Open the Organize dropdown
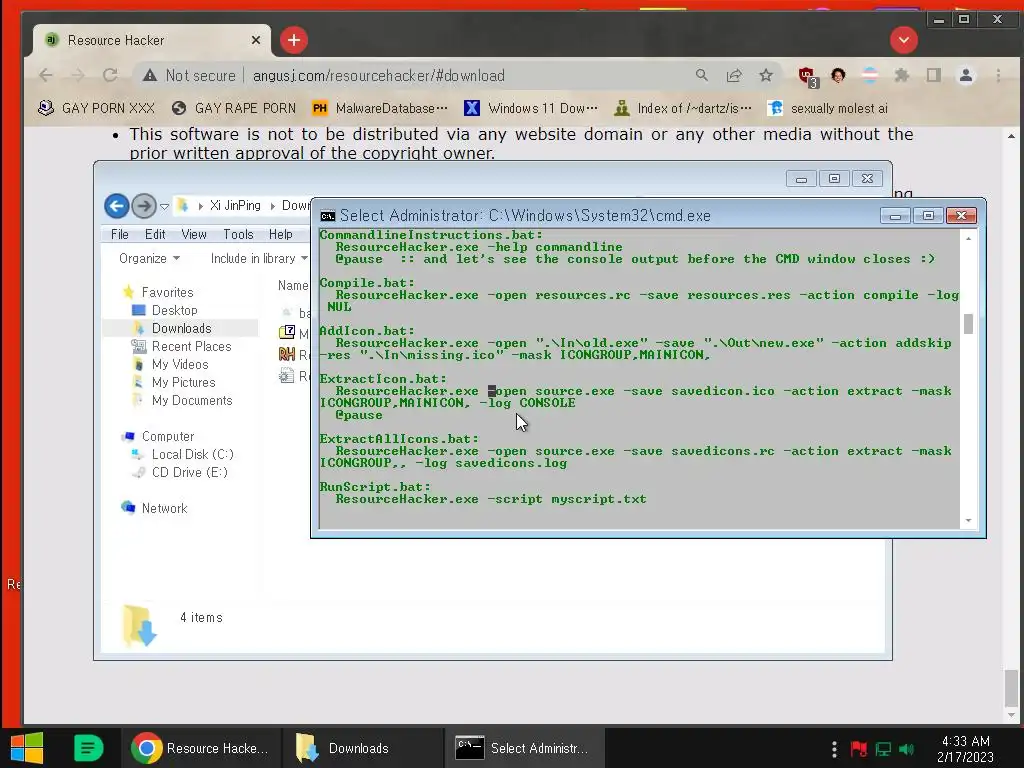Screen dimensions: 1024x768 pos(149,259)
